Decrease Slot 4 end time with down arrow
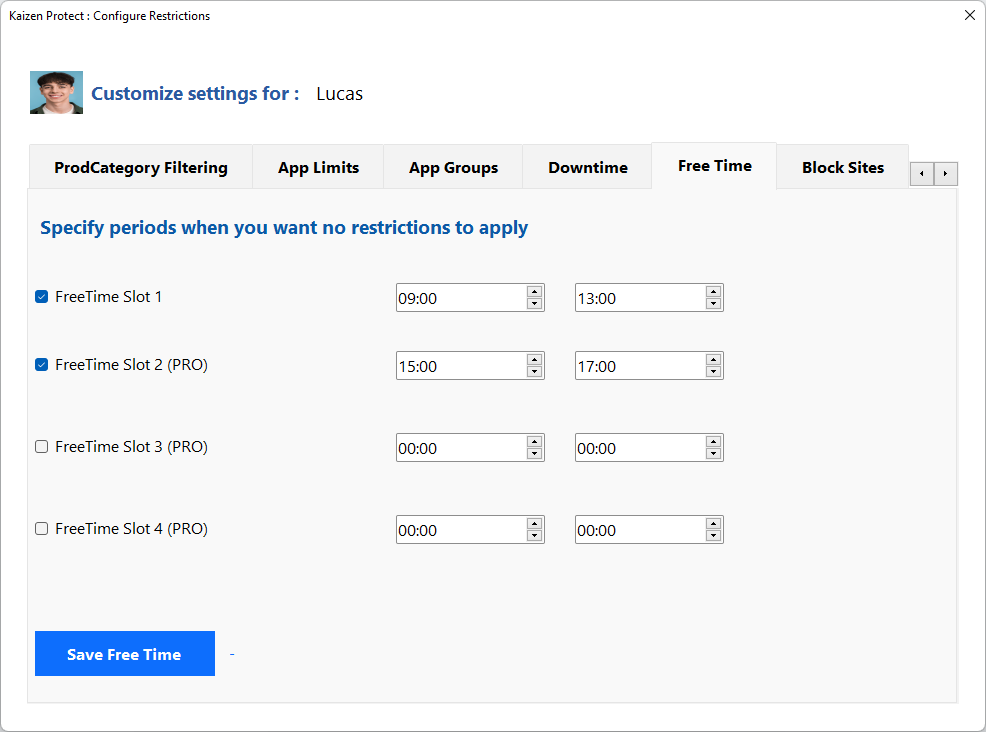The height and width of the screenshot is (732, 986). [713, 536]
